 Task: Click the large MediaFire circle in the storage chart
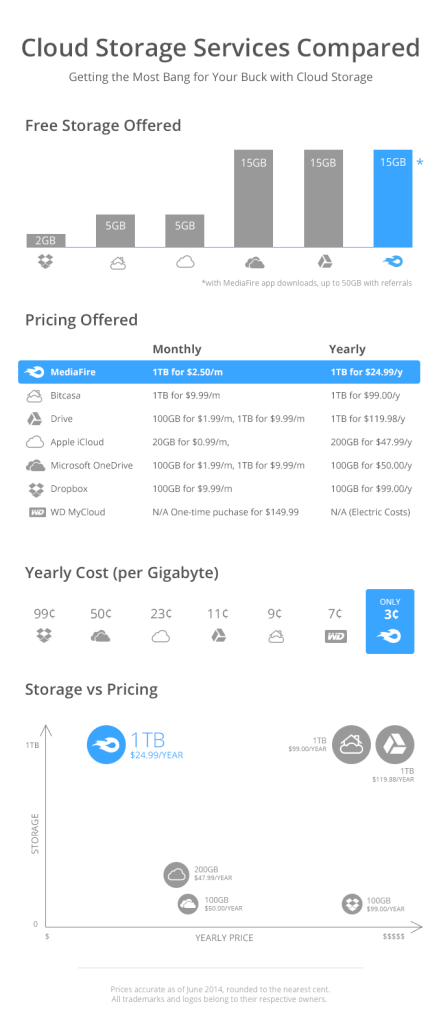tap(106, 745)
